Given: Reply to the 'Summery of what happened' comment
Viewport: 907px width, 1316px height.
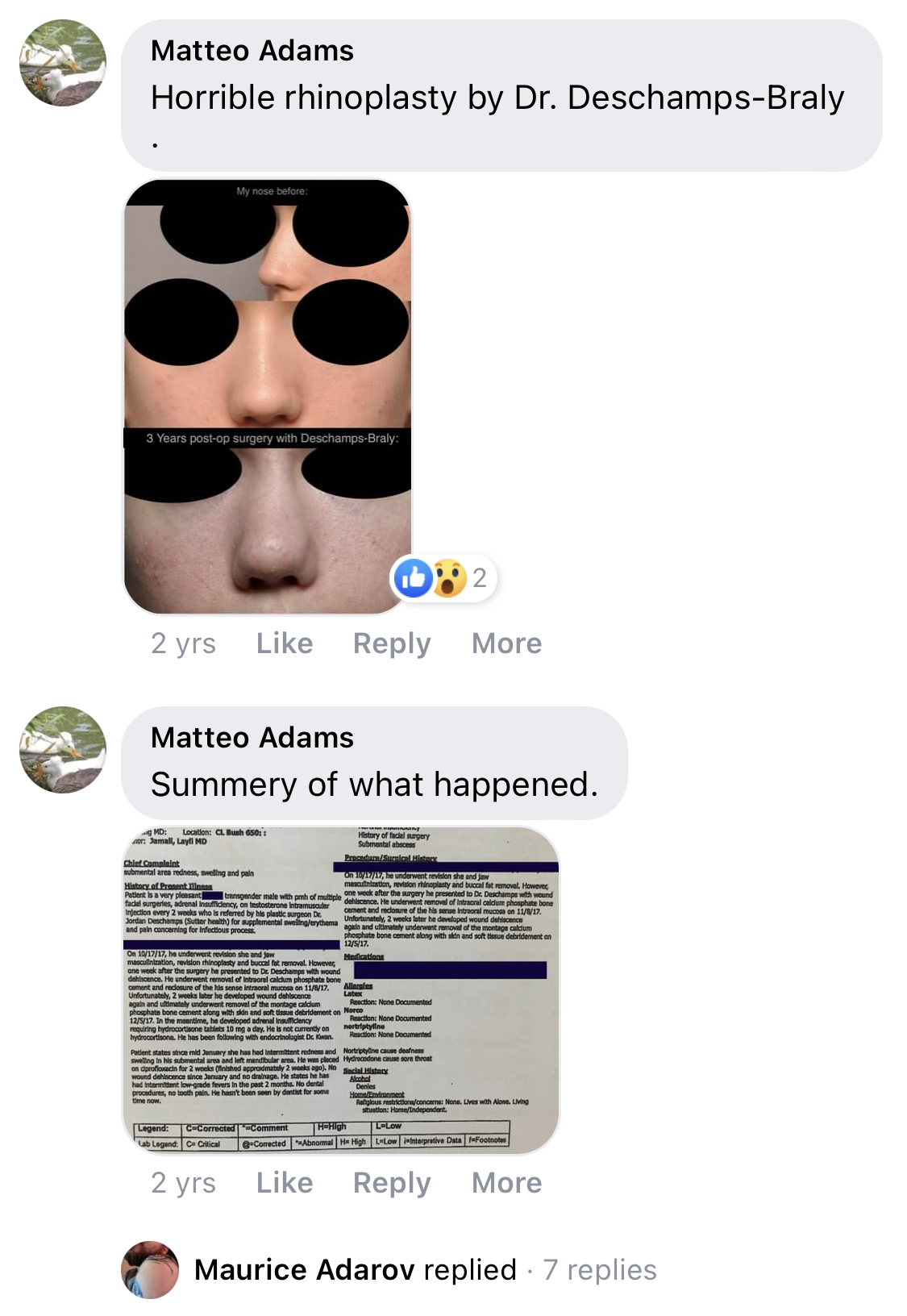Looking at the screenshot, I should pos(392,1183).
